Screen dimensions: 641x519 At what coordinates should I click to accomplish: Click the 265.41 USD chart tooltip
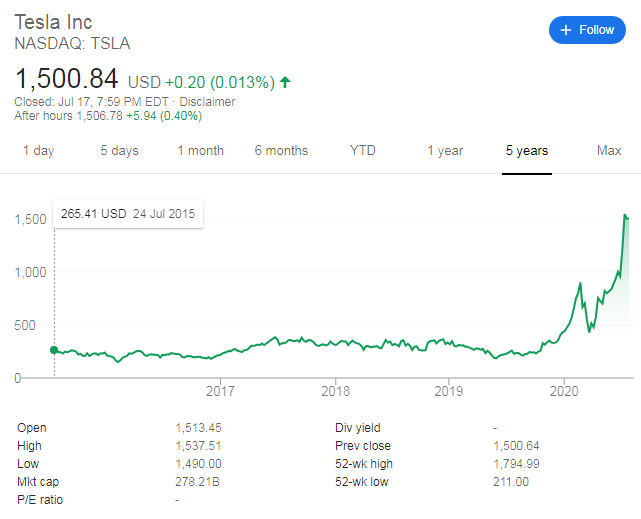tap(128, 214)
